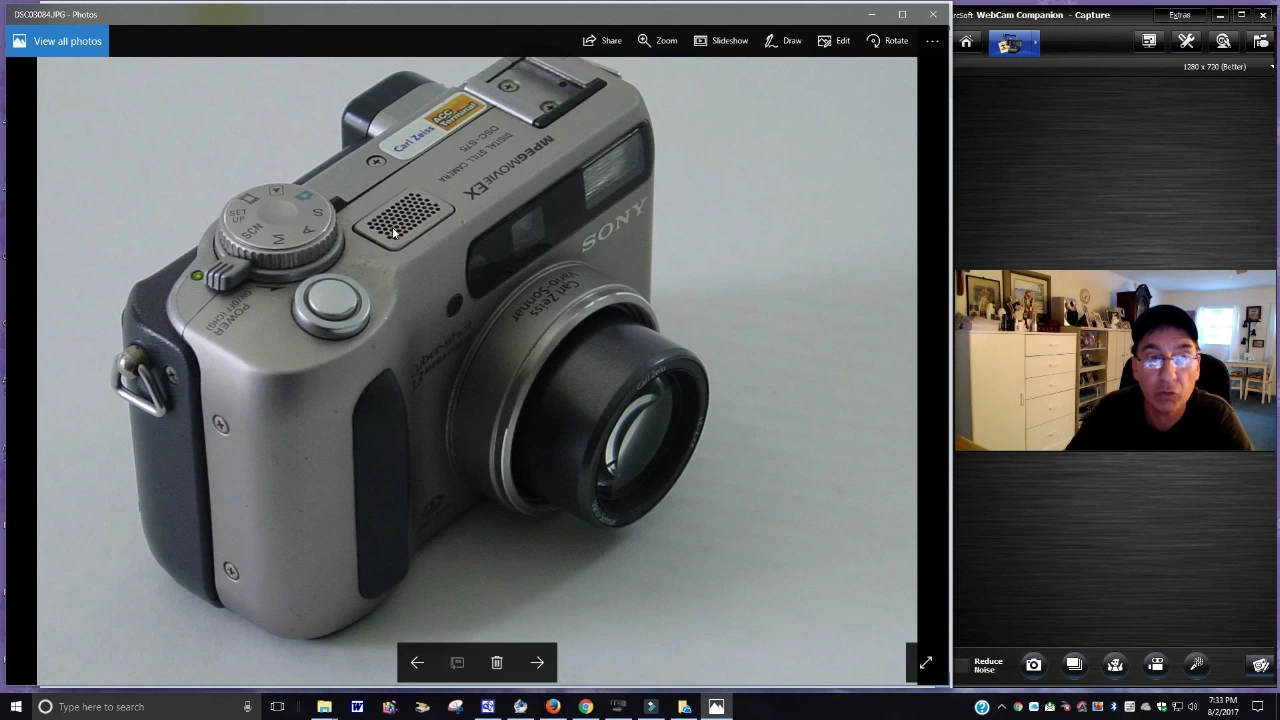
Task: Open the Photos more options ellipsis
Action: 932,41
